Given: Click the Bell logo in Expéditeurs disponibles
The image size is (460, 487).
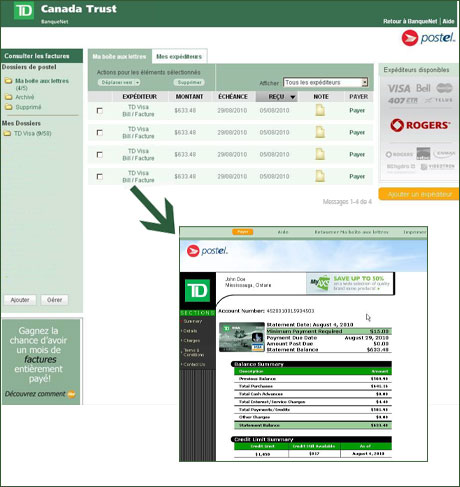Looking at the screenshot, I should (x=423, y=88).
